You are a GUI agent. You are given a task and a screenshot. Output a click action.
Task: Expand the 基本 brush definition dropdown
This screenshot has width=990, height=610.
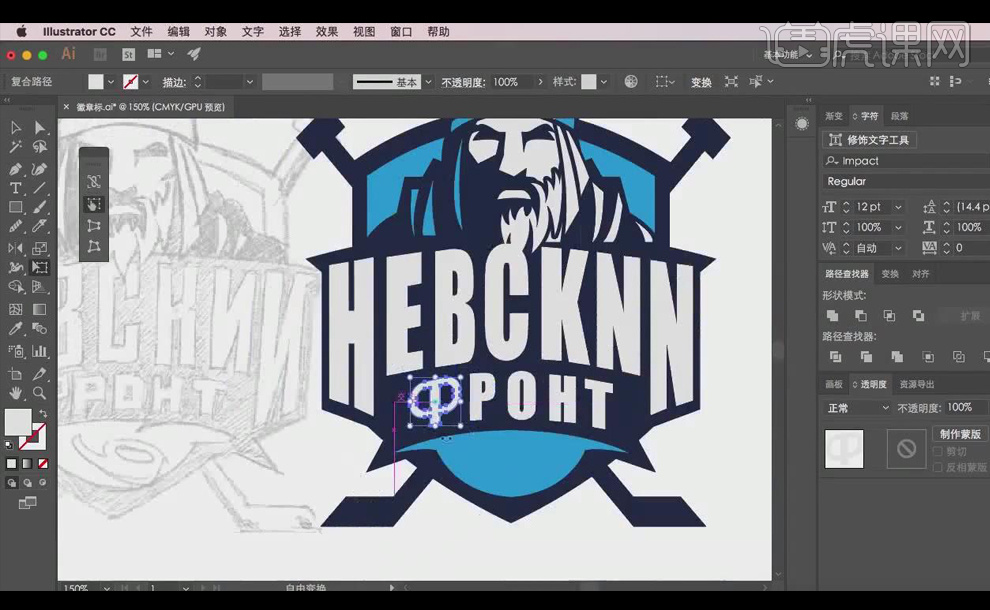[x=428, y=82]
